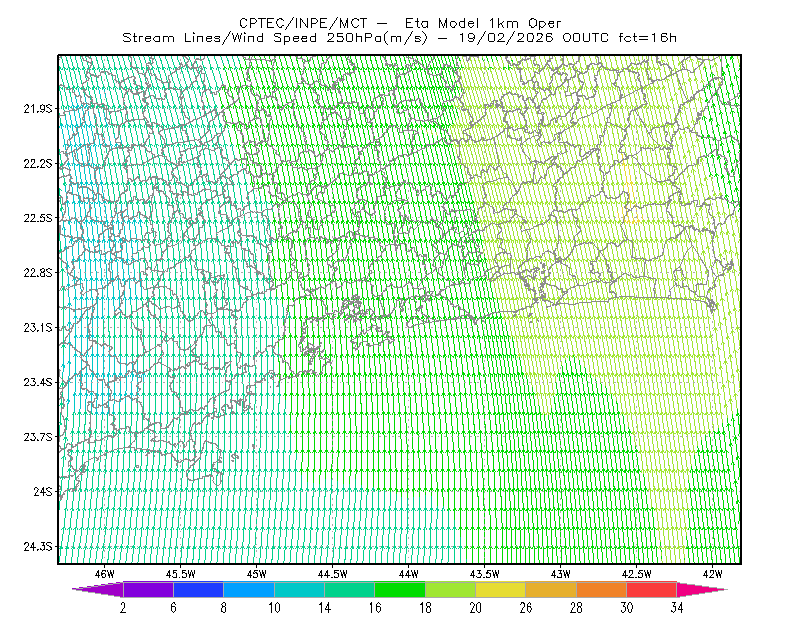Click the cyan color bar segment
The height and width of the screenshot is (618, 800).
299,589
